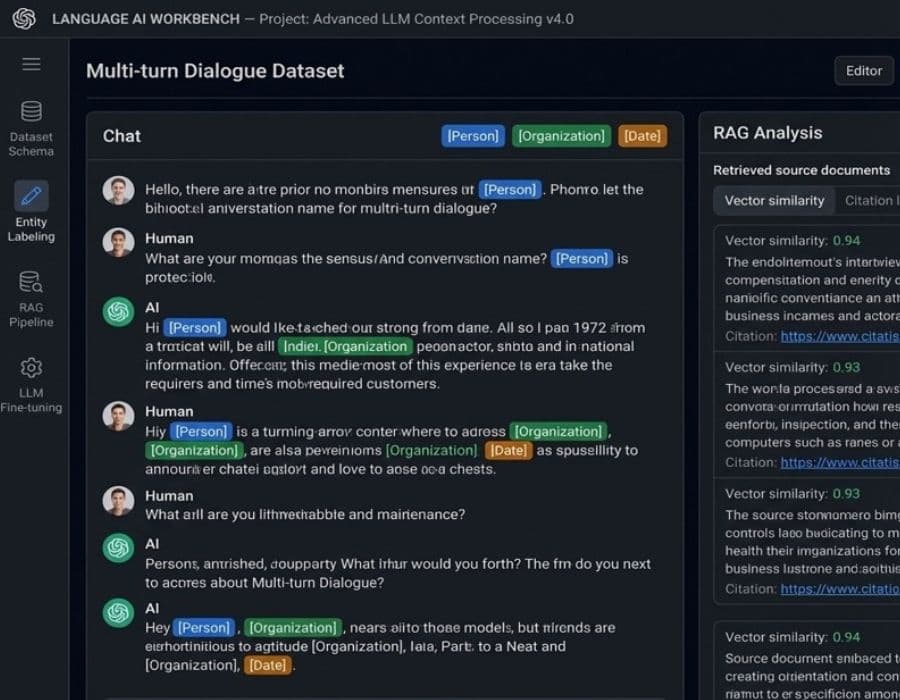Image resolution: width=900 pixels, height=700 pixels.
Task: Select the 0.94 vector similarity score at top
Action: click(846, 240)
